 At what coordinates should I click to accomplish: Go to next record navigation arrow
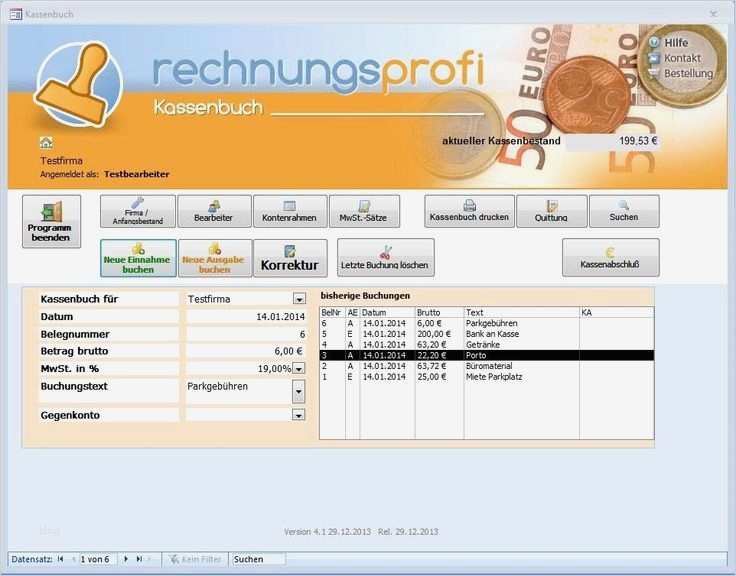[x=126, y=559]
